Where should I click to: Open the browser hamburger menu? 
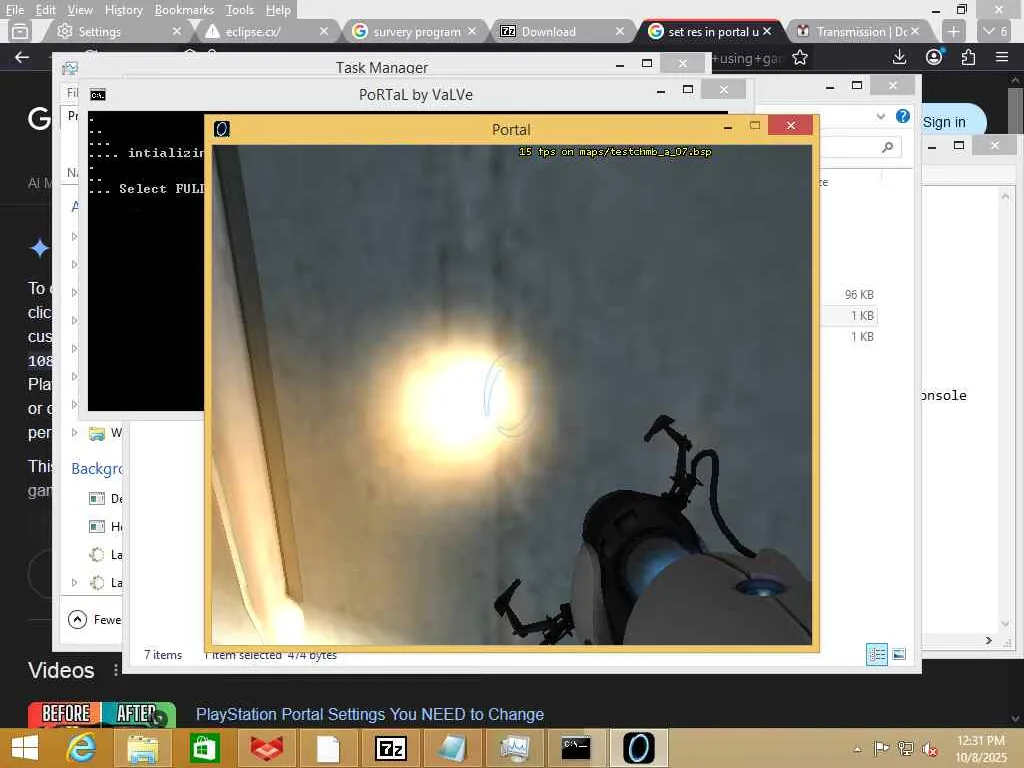point(1002,57)
